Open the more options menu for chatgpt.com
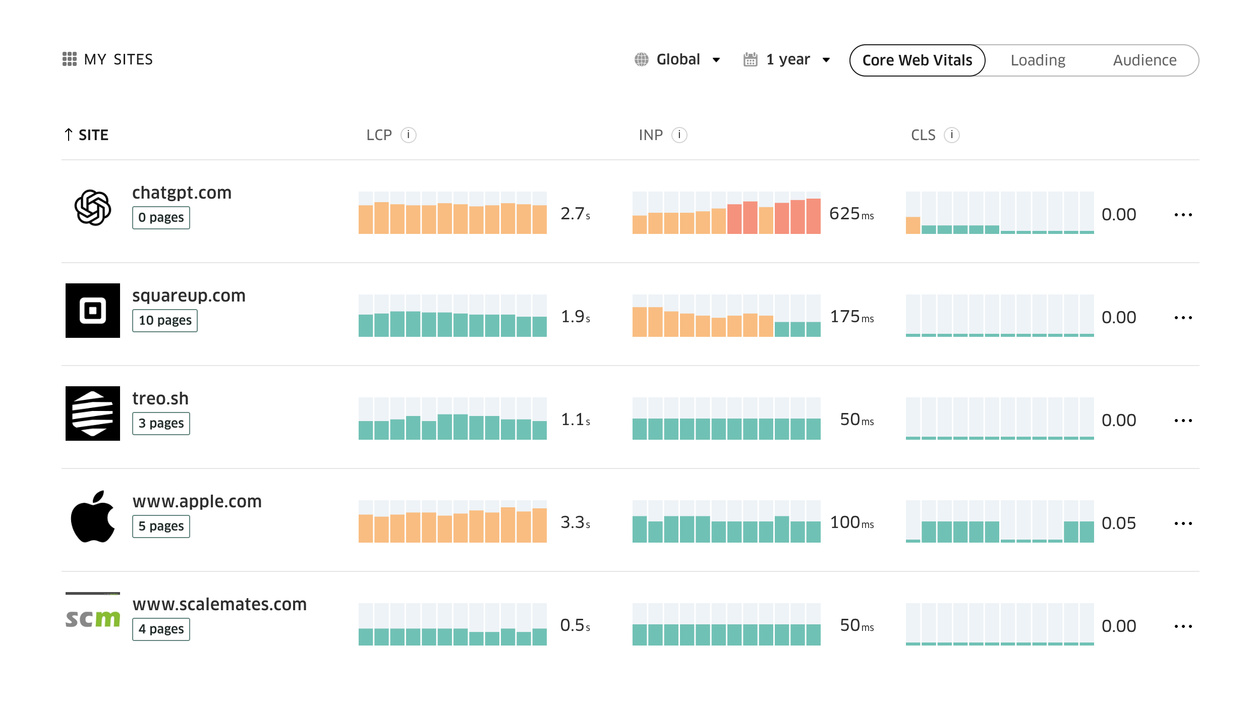Image resolution: width=1256 pixels, height=714 pixels. [x=1183, y=215]
